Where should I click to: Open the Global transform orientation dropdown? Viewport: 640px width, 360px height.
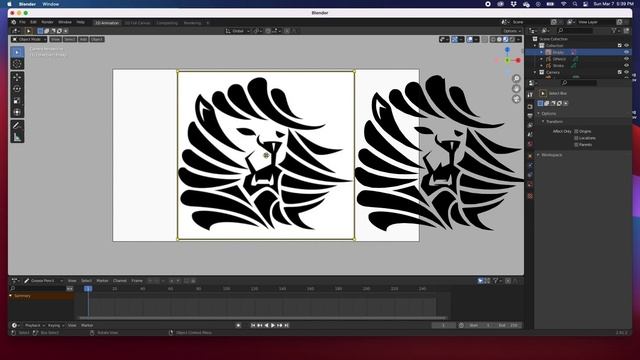tap(238, 31)
